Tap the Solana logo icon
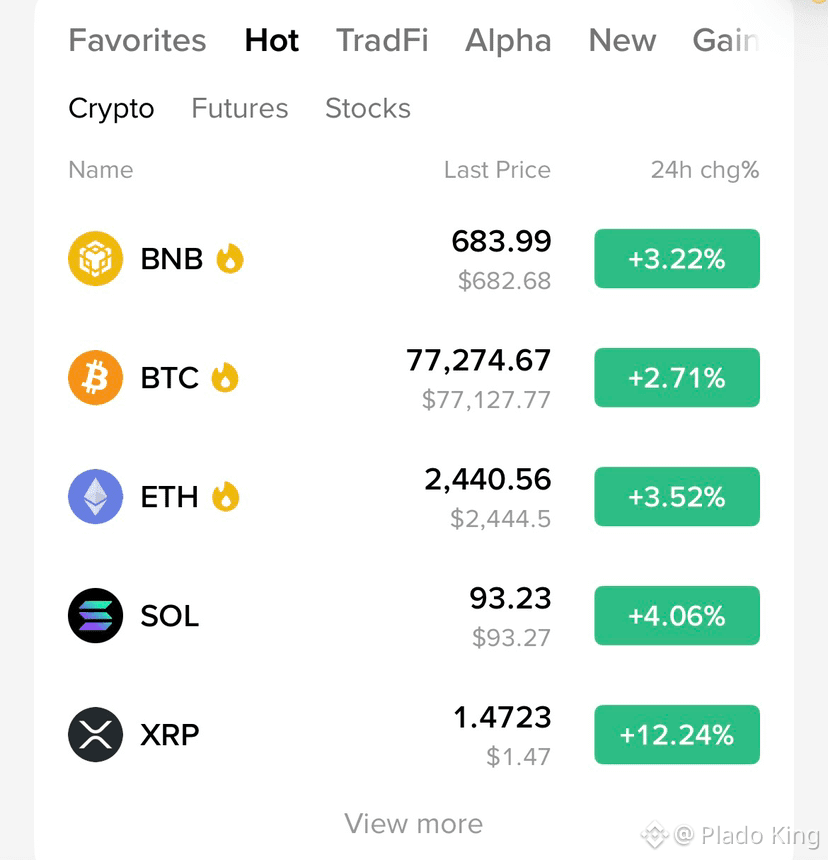828x860 pixels. 95,615
